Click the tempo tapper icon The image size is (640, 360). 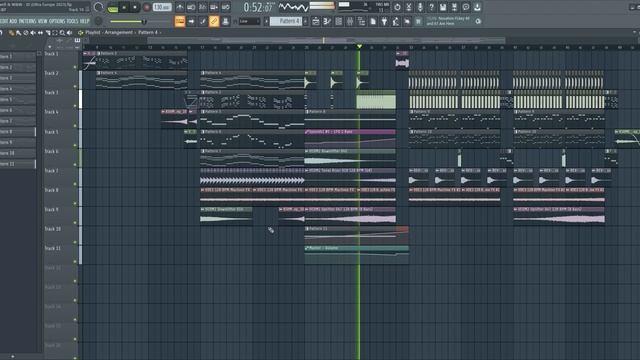[396, 21]
